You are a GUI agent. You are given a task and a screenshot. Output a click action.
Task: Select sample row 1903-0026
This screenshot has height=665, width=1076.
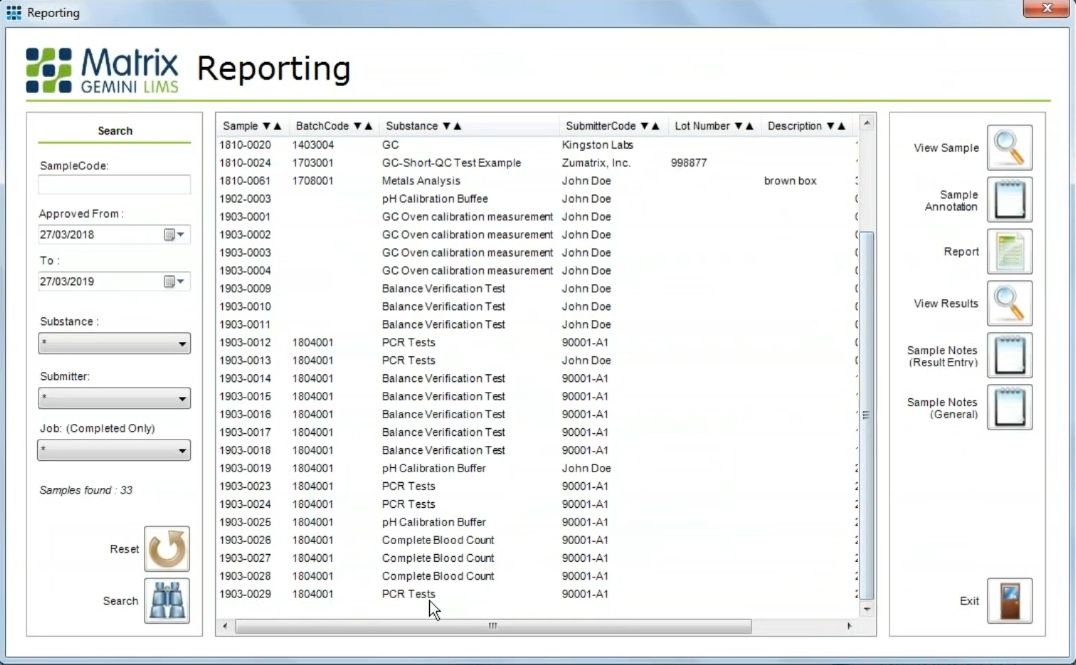click(537, 540)
